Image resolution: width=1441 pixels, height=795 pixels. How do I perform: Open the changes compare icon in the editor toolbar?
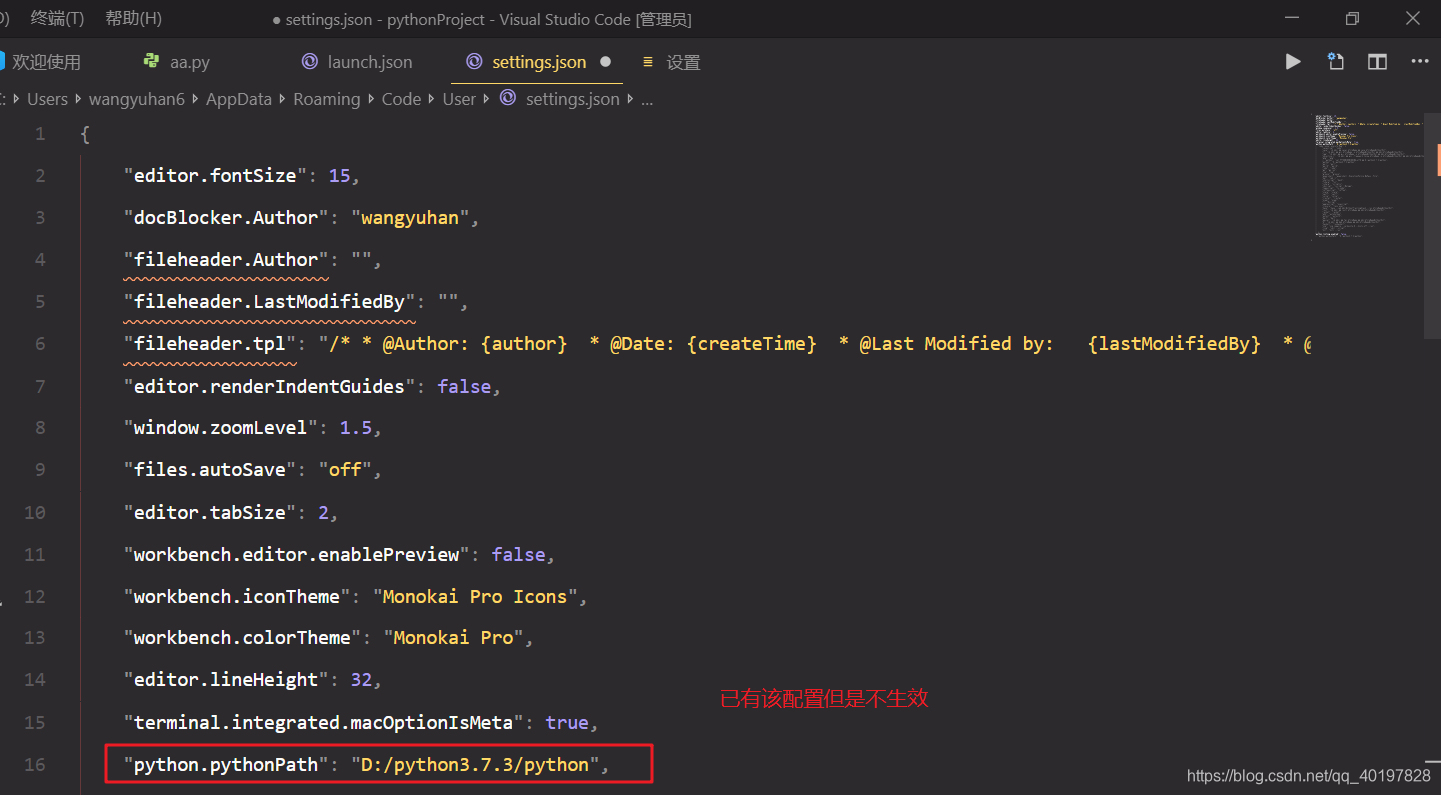[x=1336, y=62]
